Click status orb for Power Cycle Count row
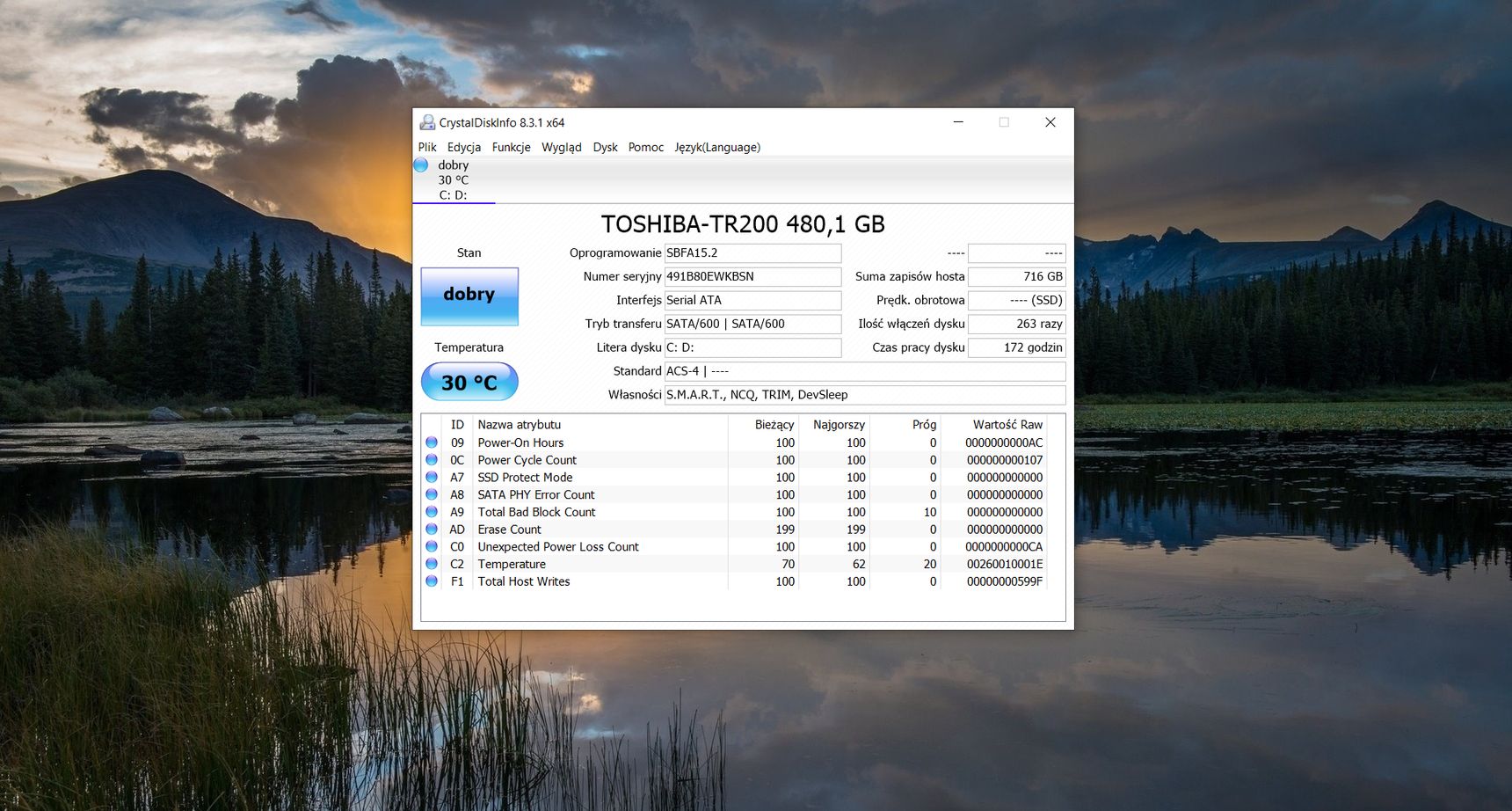1512x811 pixels. [432, 460]
